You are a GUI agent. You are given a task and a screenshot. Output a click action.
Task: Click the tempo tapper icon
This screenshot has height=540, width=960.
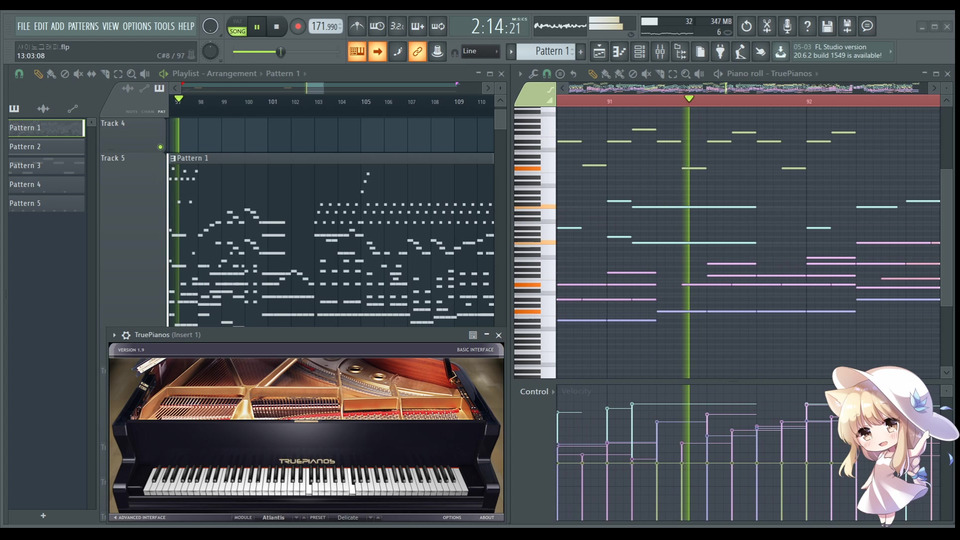pyautogui.click(x=740, y=52)
